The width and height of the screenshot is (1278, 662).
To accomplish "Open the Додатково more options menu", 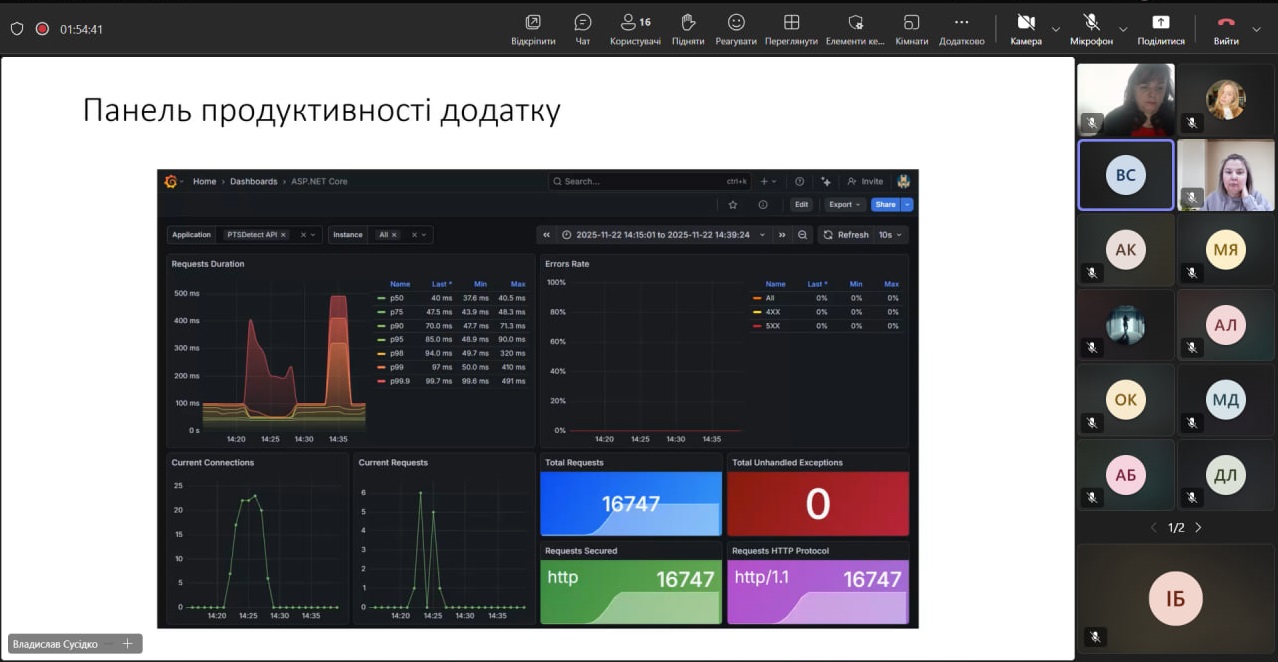I will pos(961,23).
